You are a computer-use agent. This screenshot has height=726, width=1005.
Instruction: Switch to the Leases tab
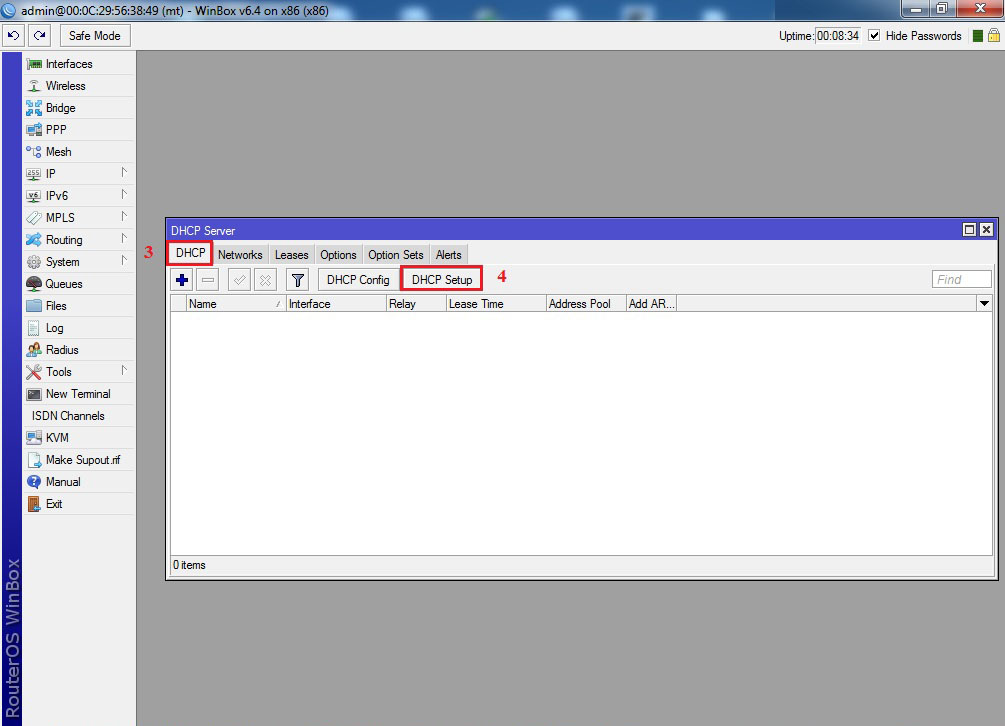[291, 255]
